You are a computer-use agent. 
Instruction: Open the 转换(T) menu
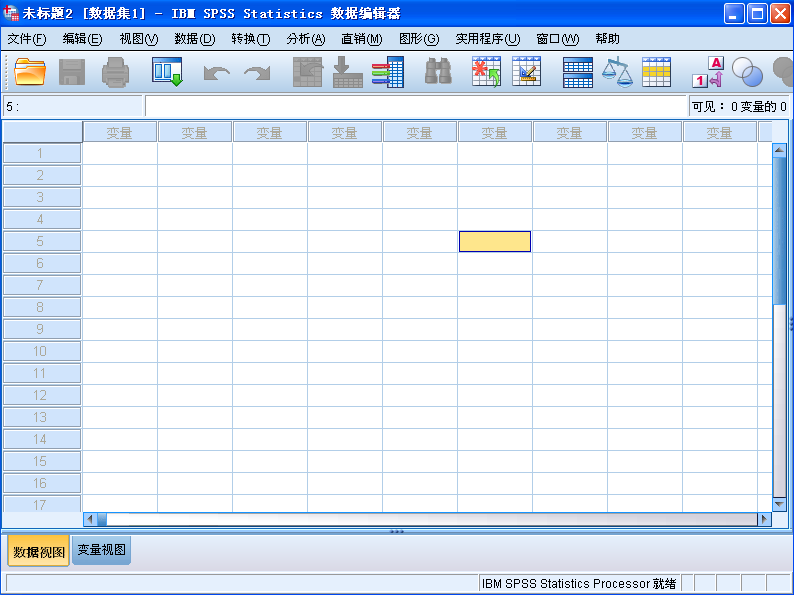[251, 39]
